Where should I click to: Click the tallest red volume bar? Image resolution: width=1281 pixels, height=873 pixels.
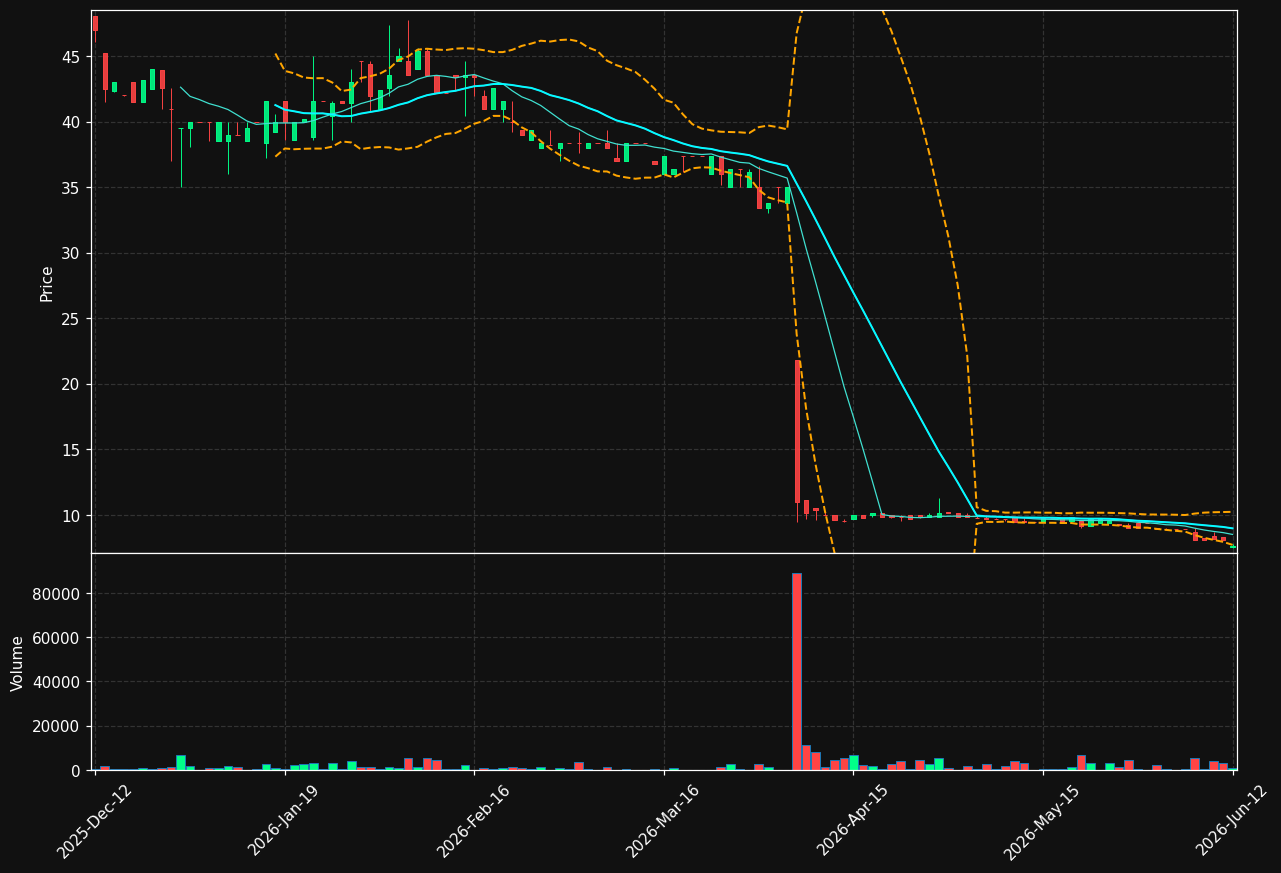click(797, 672)
